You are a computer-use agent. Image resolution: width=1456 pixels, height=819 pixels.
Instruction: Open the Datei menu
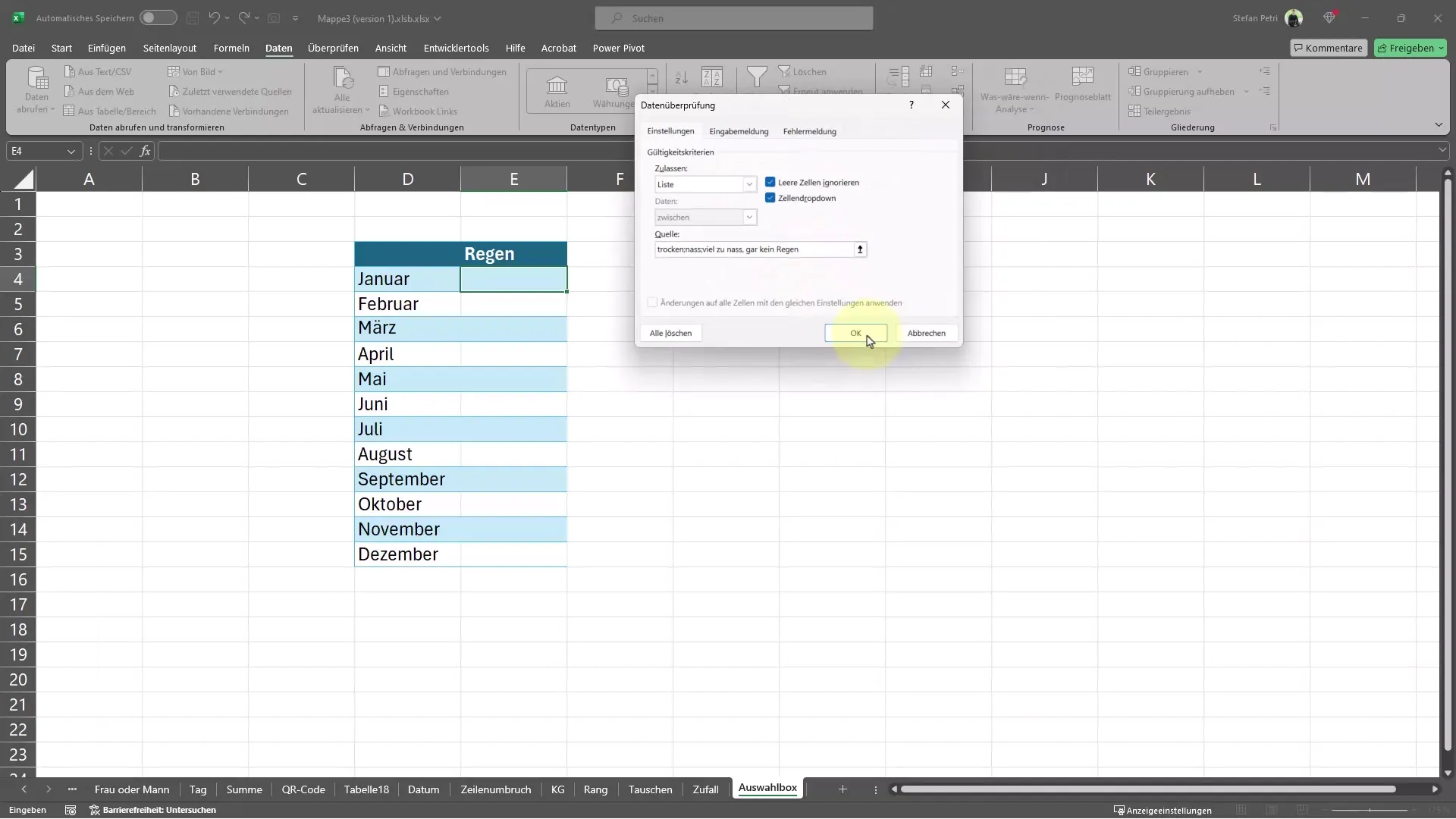tap(24, 48)
